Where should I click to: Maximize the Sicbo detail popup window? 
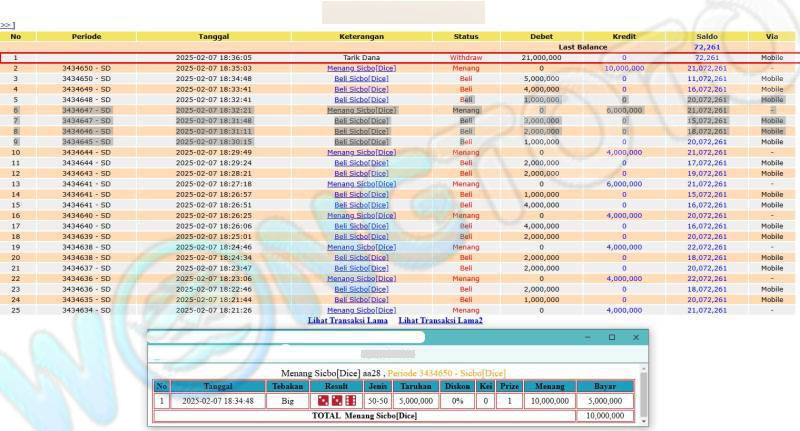coord(612,338)
